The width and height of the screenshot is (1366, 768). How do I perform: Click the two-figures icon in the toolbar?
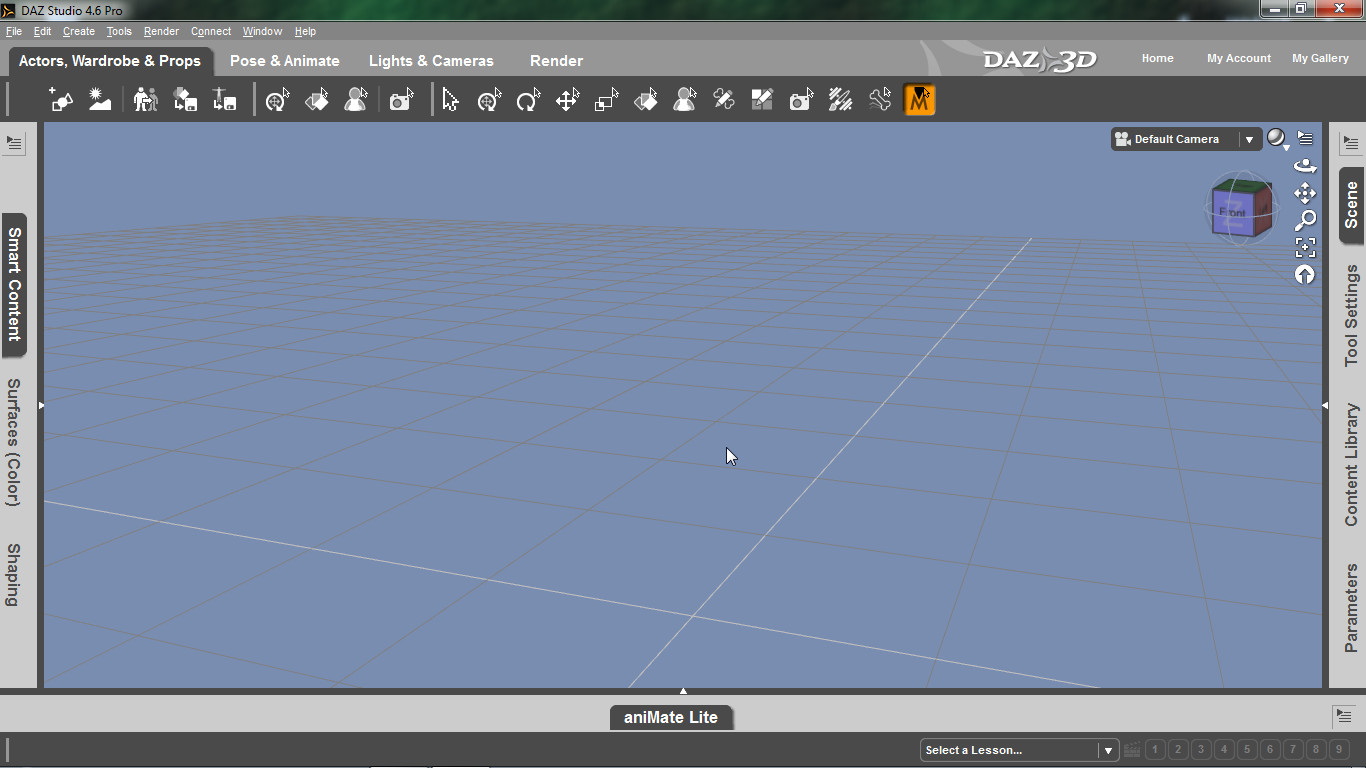pos(146,100)
